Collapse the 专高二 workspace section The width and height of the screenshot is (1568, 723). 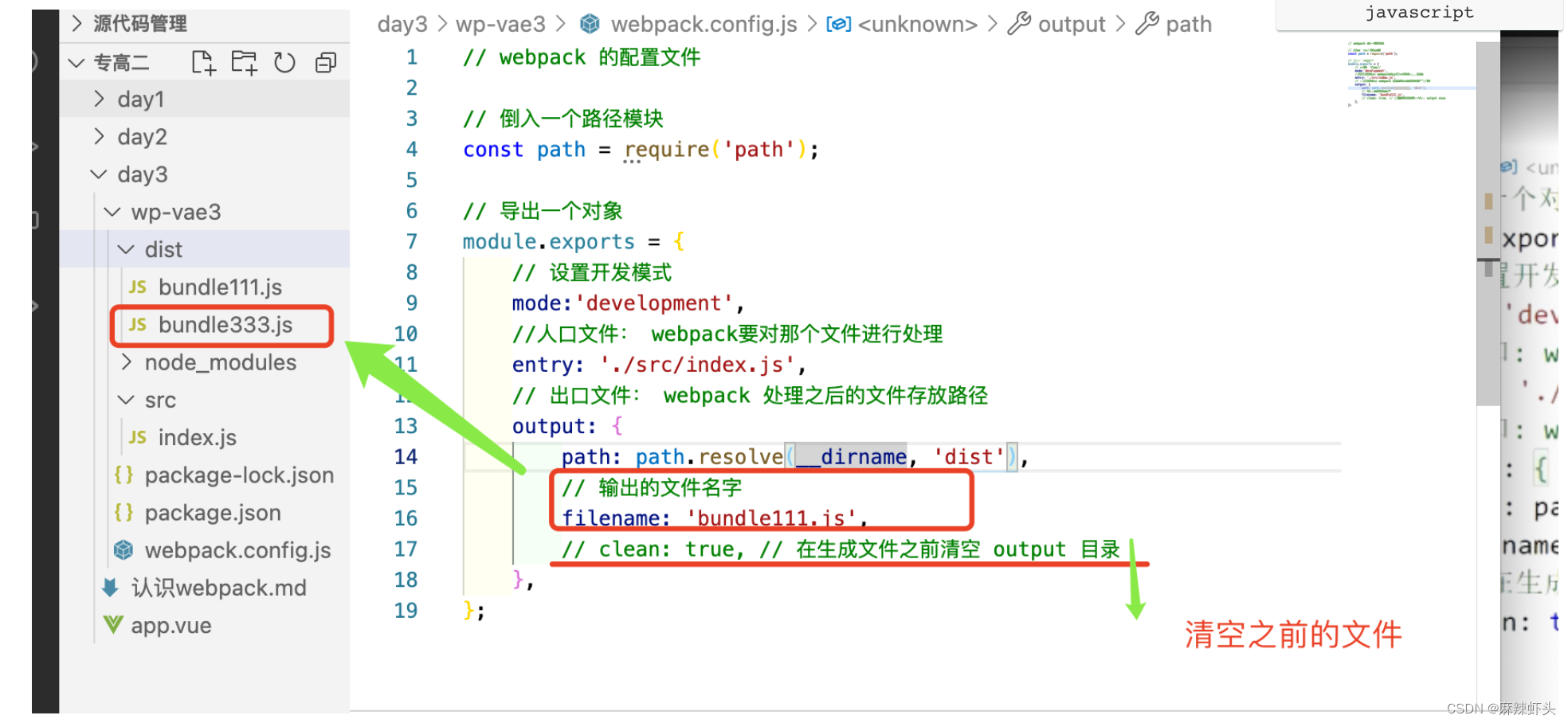76,62
